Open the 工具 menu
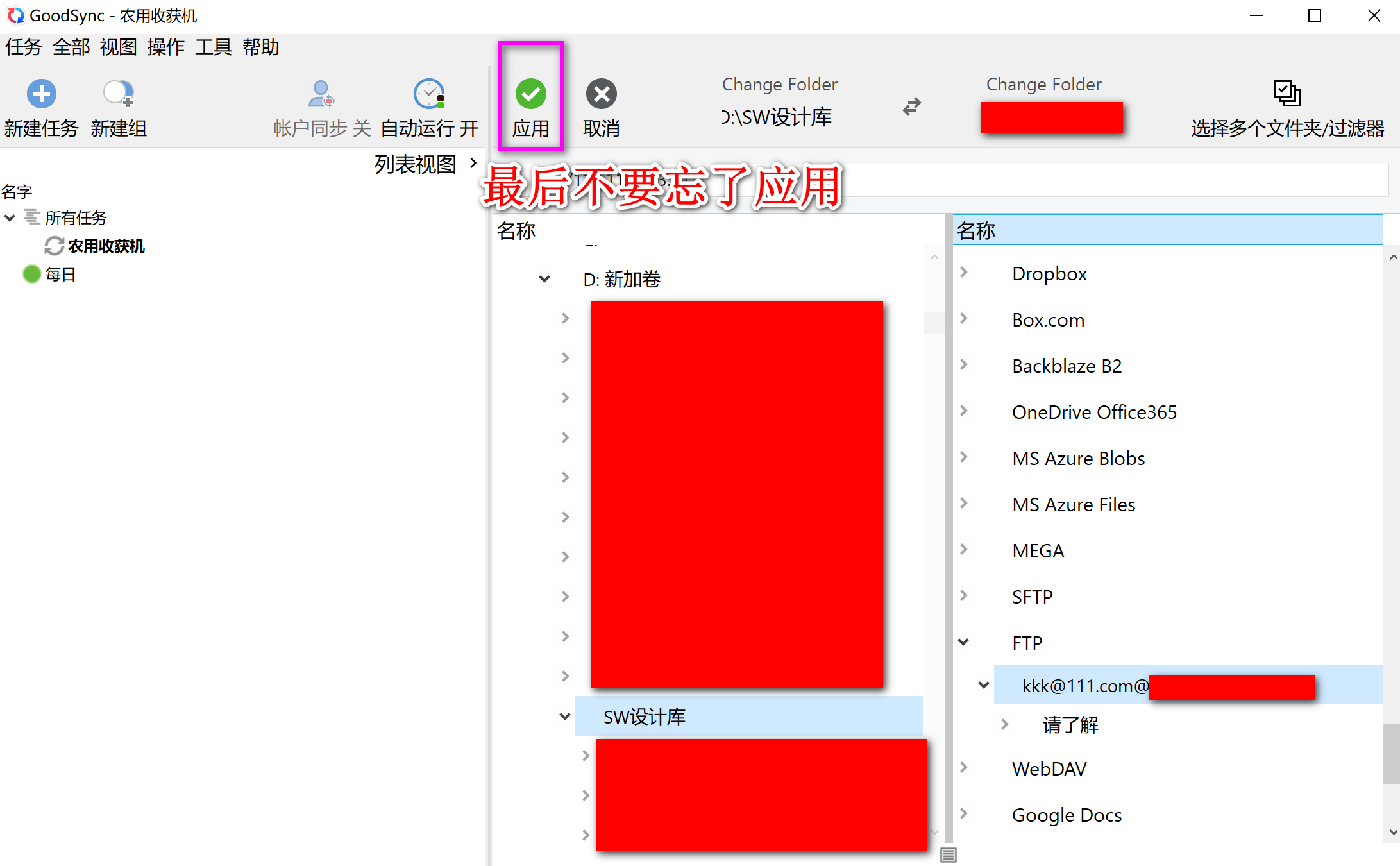The width and height of the screenshot is (1400, 866). coord(214,47)
